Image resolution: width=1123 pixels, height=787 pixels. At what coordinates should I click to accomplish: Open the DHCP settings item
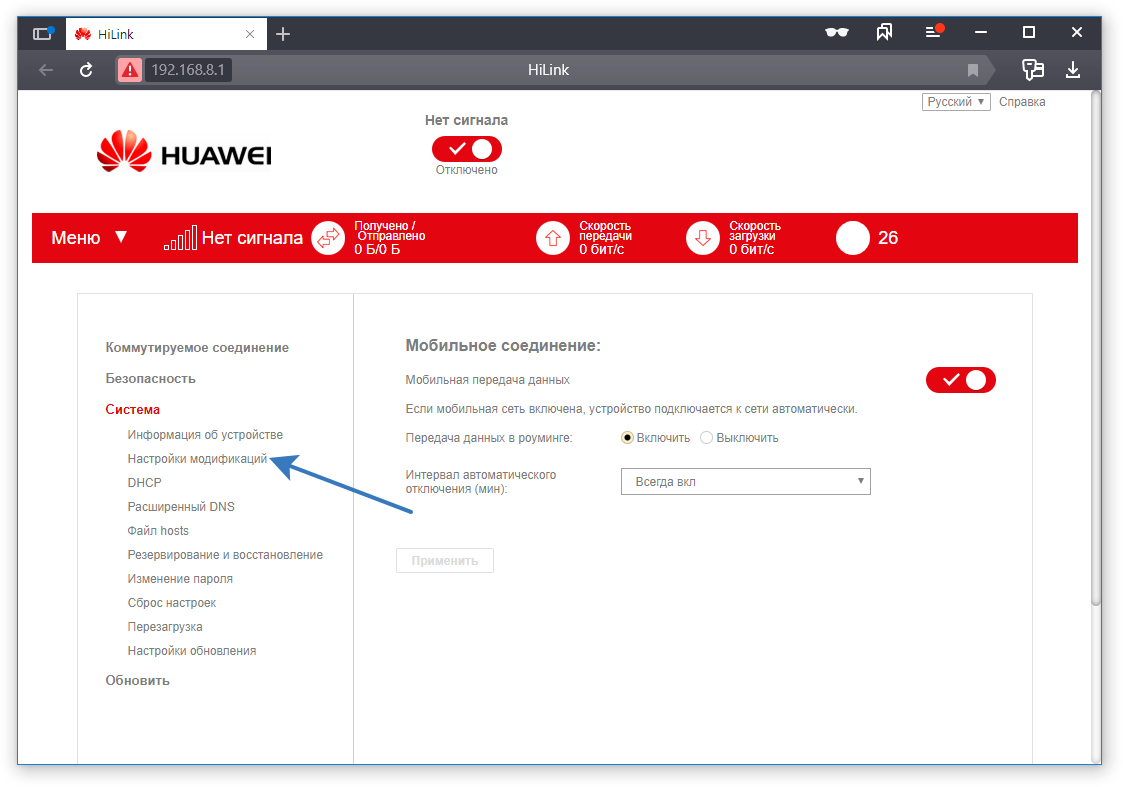pyautogui.click(x=145, y=483)
